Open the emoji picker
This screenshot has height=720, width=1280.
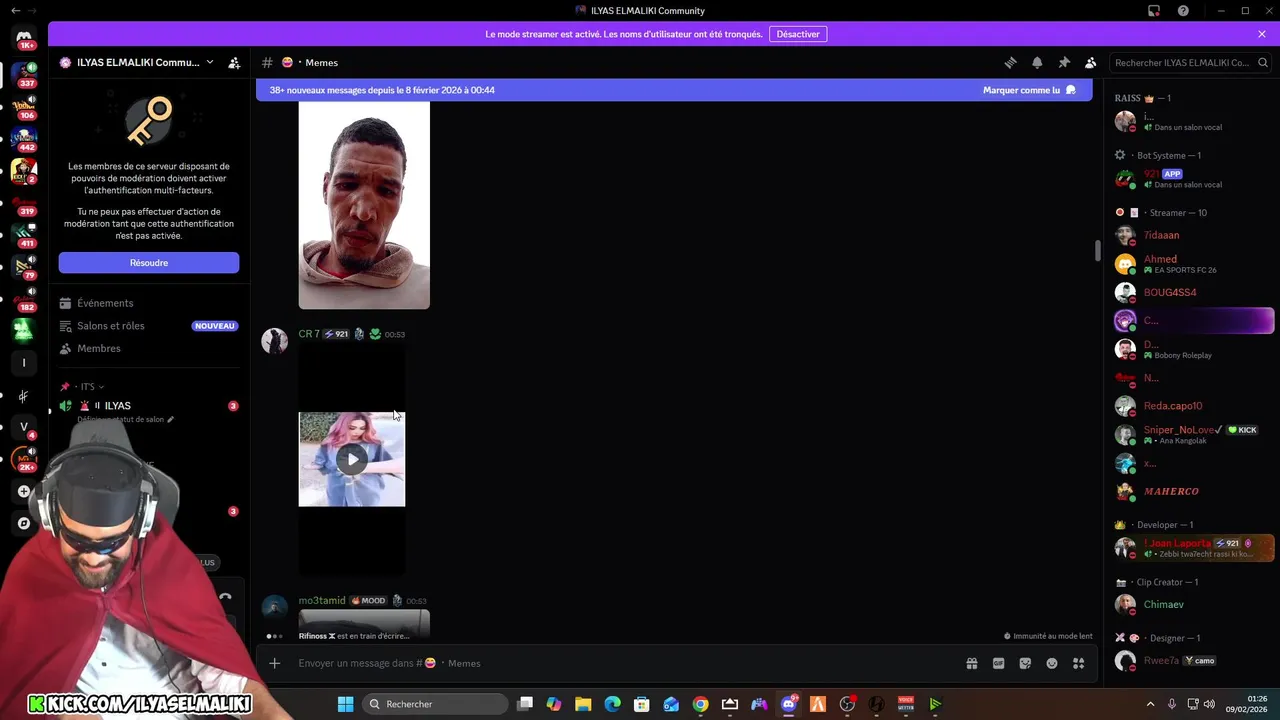tap(1052, 663)
